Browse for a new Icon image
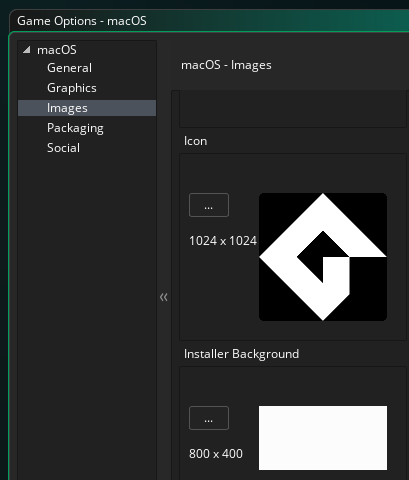The image size is (409, 480). click(209, 205)
